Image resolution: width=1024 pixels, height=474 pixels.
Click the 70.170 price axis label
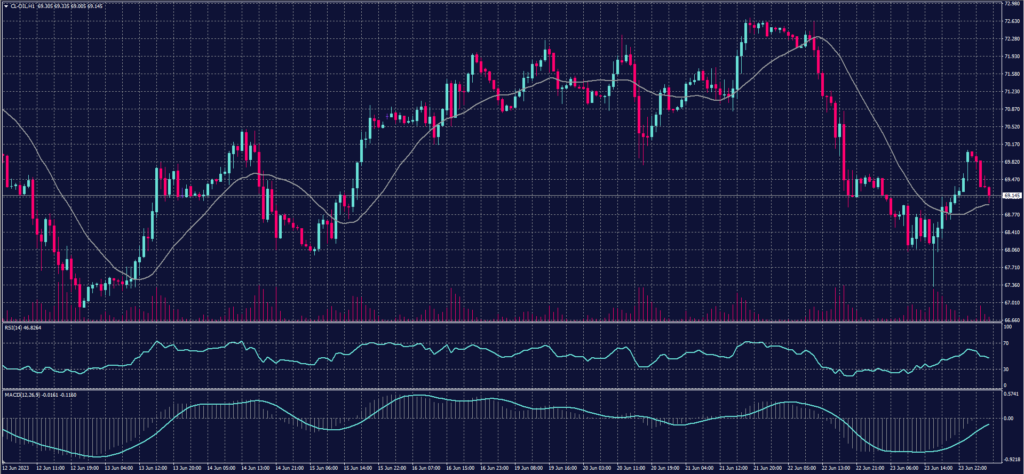[x=1010, y=143]
